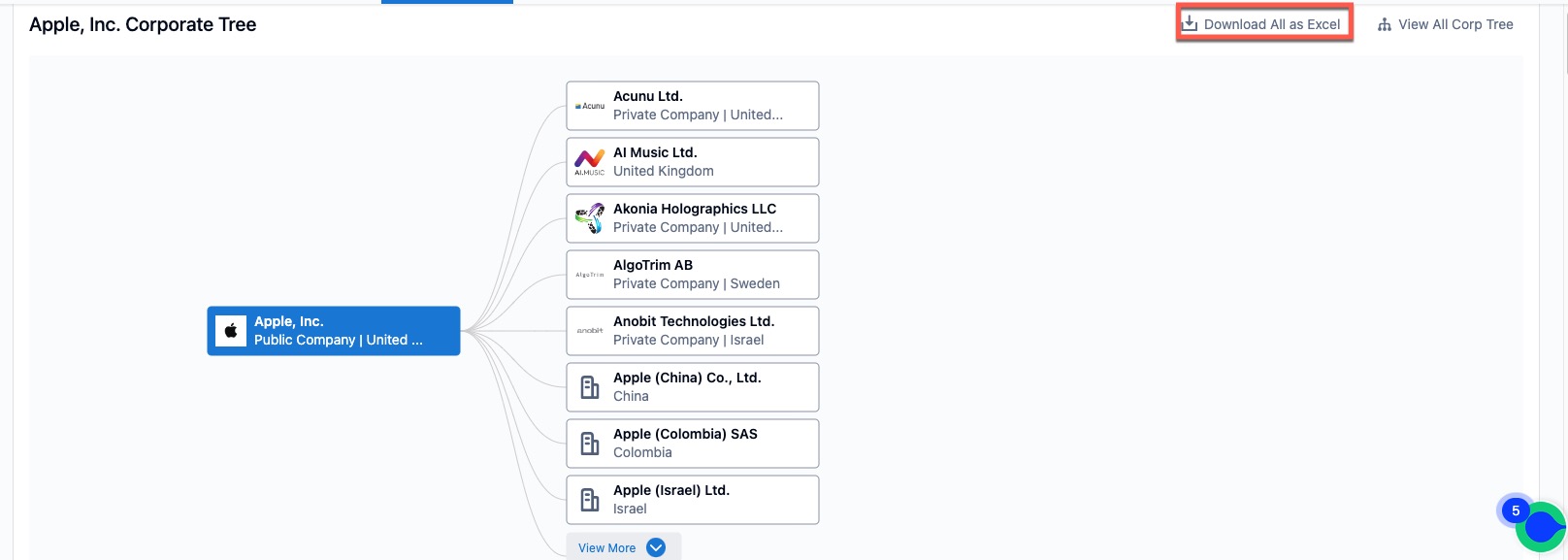Open View All Corp Tree

[x=1454, y=24]
